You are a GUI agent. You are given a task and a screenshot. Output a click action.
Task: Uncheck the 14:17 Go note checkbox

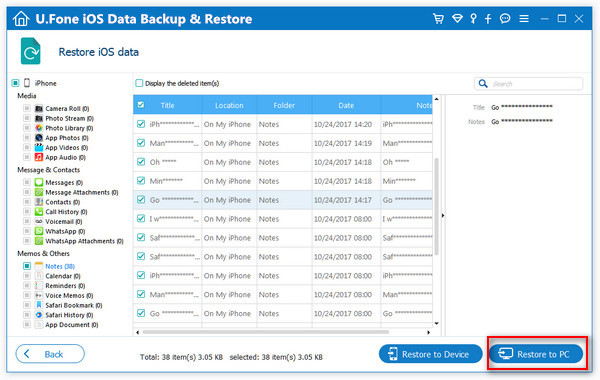141,200
